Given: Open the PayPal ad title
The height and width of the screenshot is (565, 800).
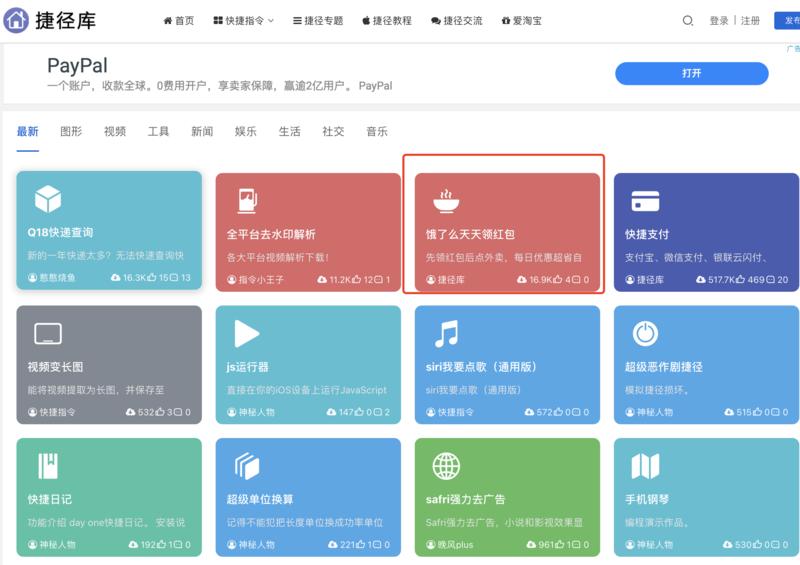Looking at the screenshot, I should 77,65.
